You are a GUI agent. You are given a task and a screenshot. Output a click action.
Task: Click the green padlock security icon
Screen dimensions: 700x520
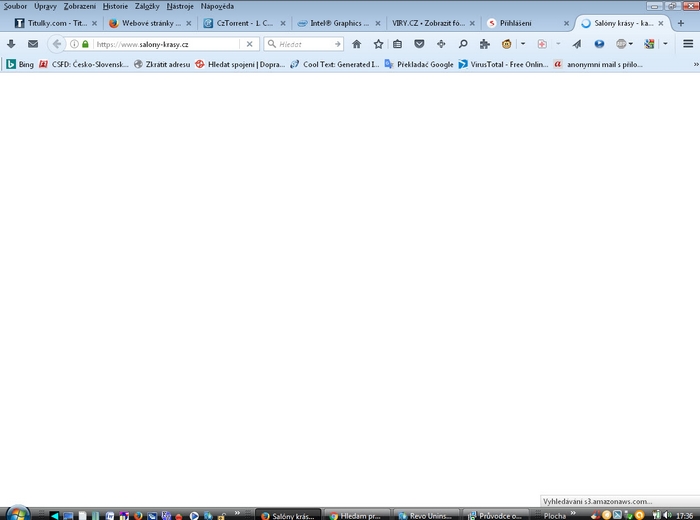86,44
